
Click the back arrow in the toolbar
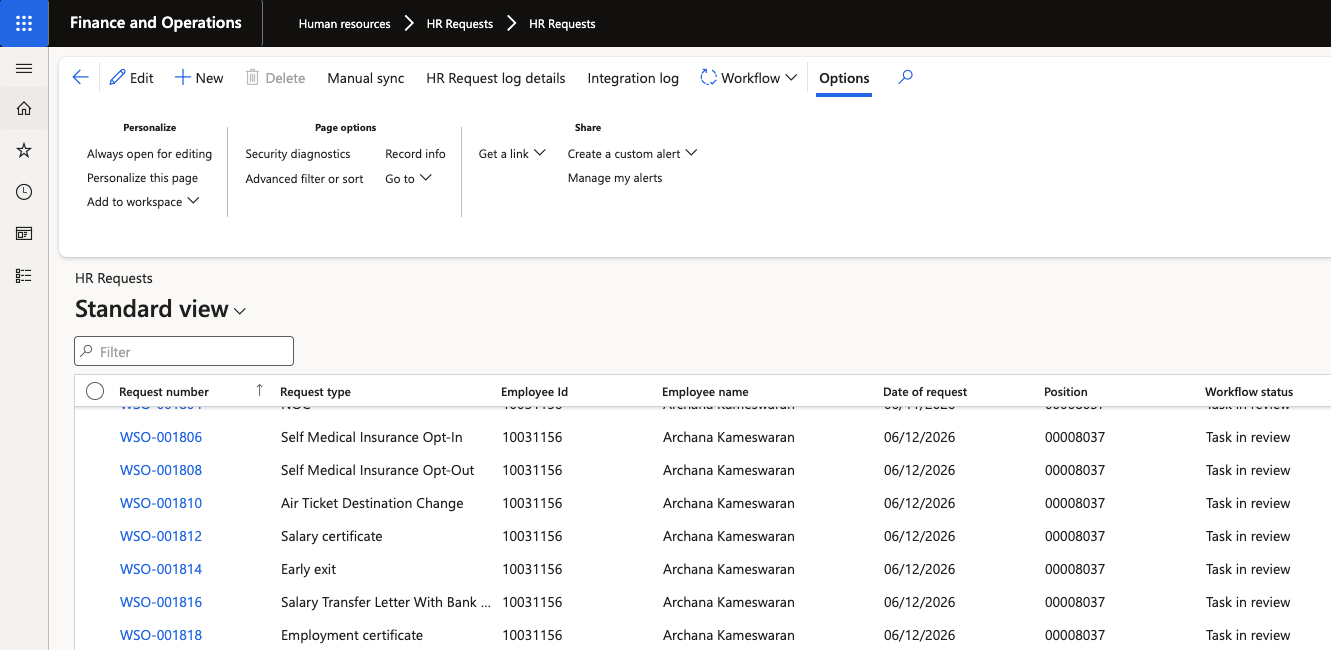(x=81, y=78)
